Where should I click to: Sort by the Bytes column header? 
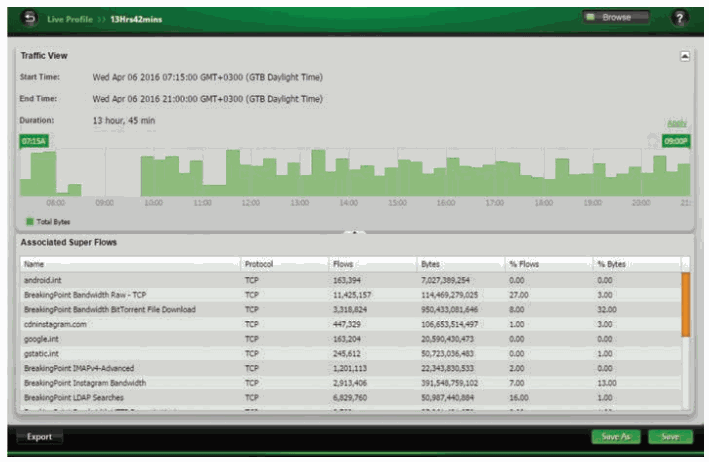(431, 264)
